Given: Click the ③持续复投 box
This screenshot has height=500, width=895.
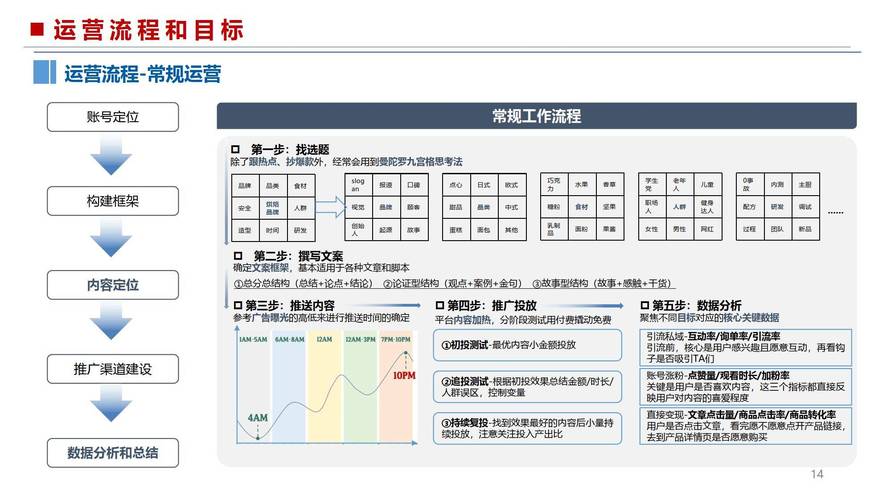Looking at the screenshot, I should (527, 428).
